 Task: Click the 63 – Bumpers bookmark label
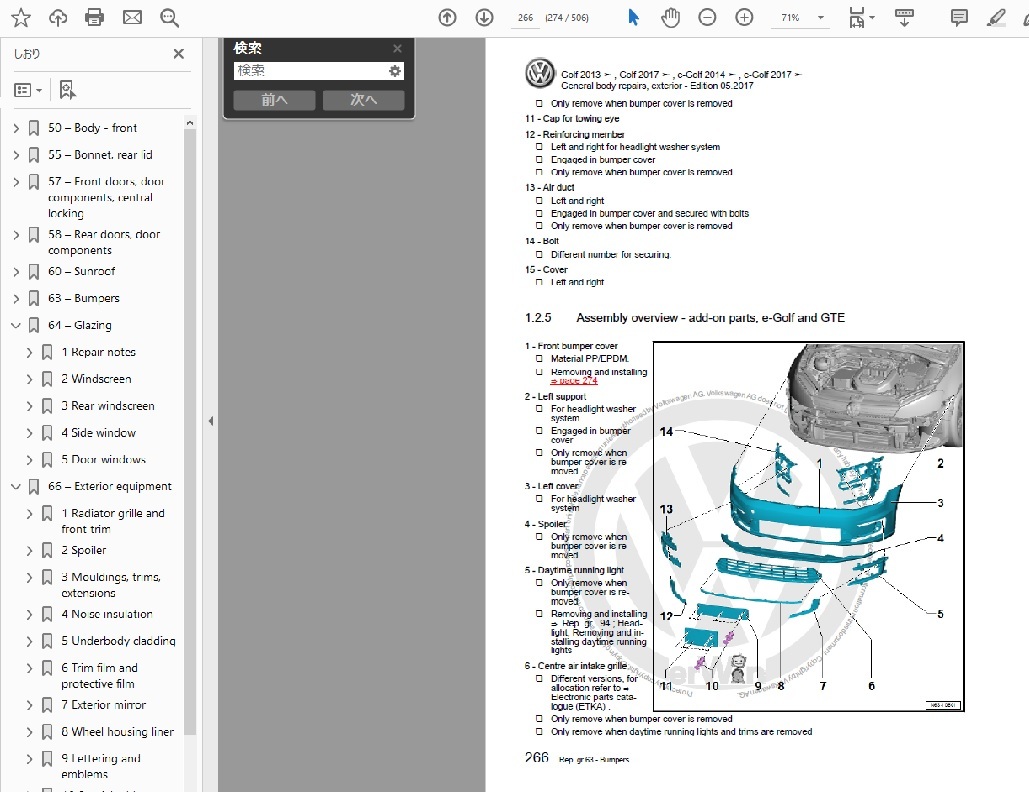tap(83, 298)
